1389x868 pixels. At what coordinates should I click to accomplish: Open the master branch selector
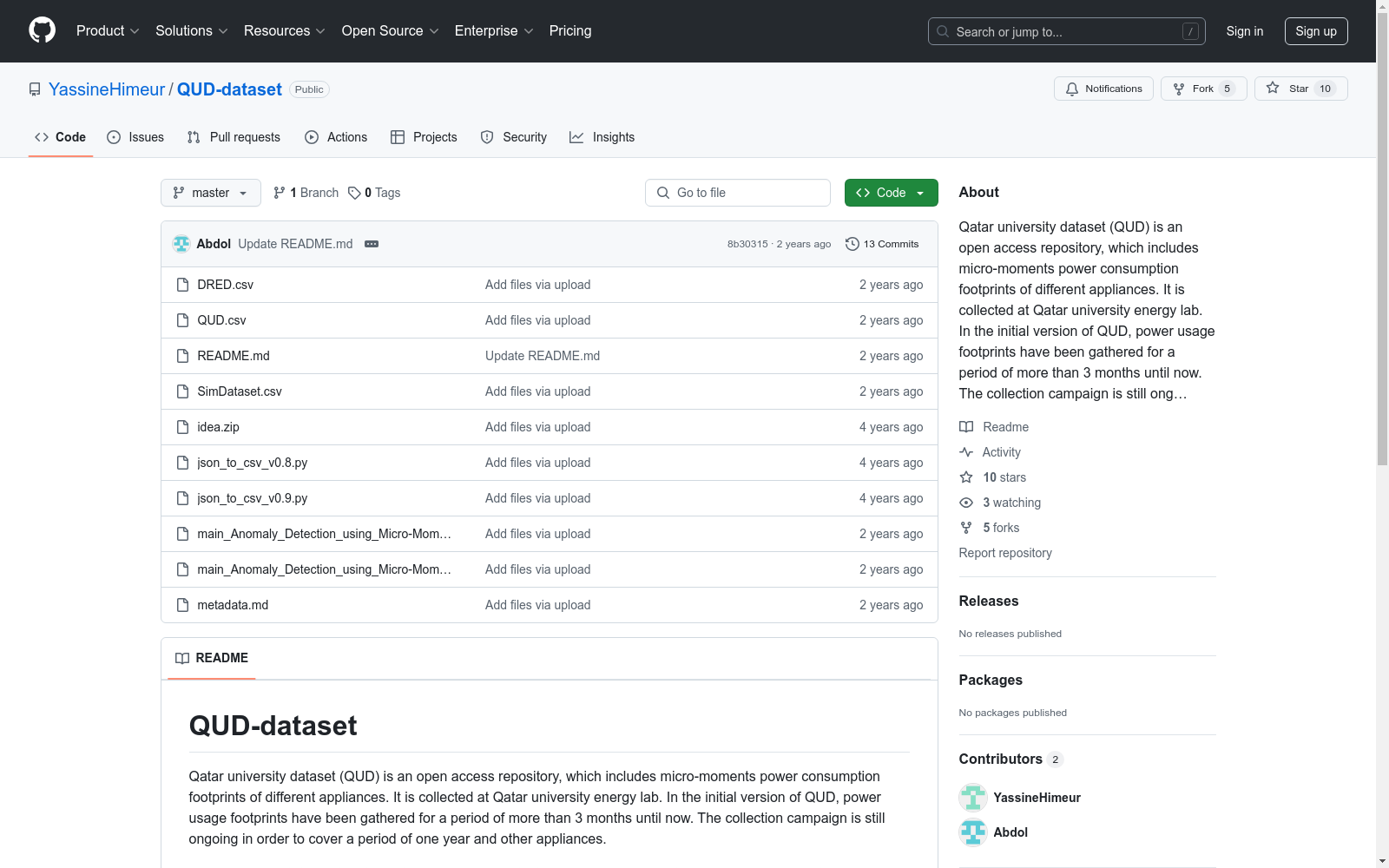tap(211, 193)
